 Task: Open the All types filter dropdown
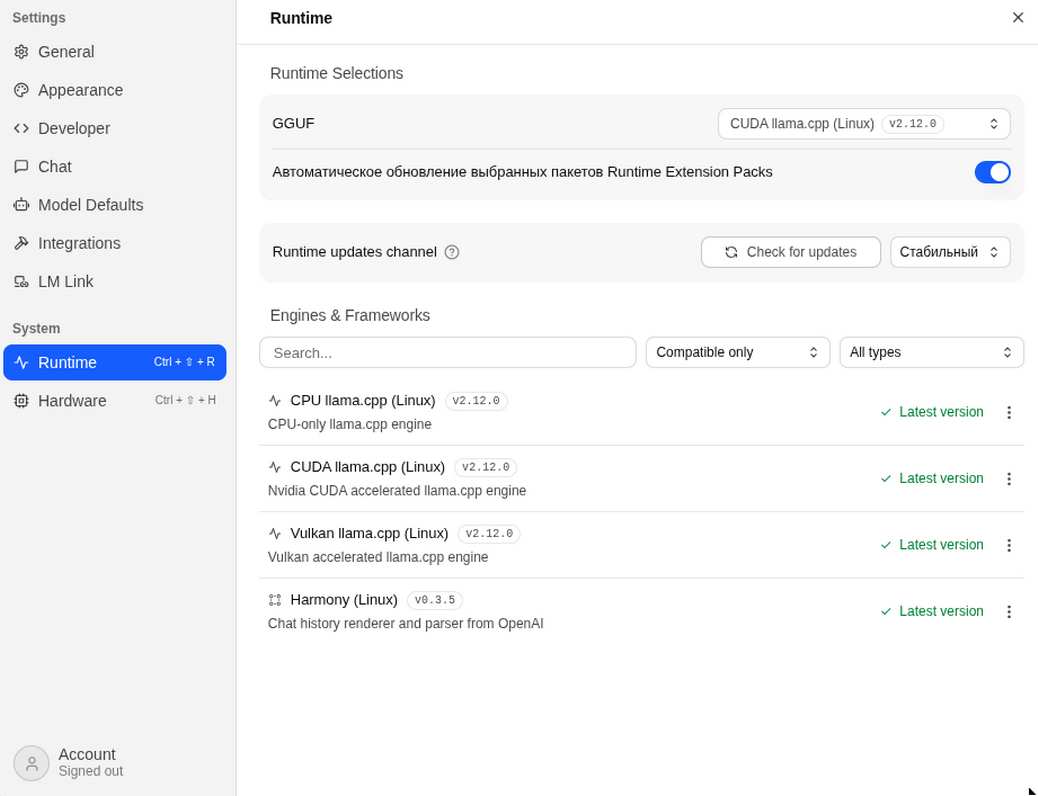tap(931, 352)
